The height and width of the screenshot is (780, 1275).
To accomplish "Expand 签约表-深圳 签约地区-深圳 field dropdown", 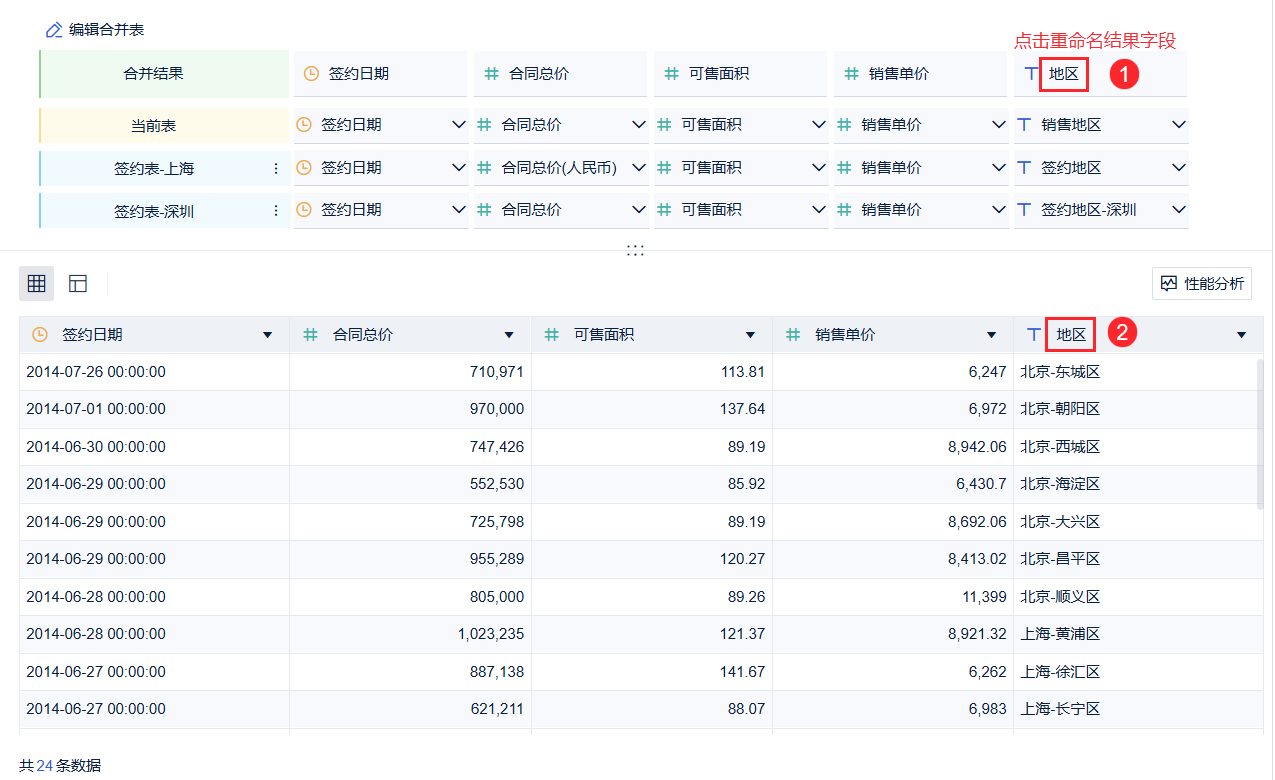I will pyautogui.click(x=1179, y=210).
